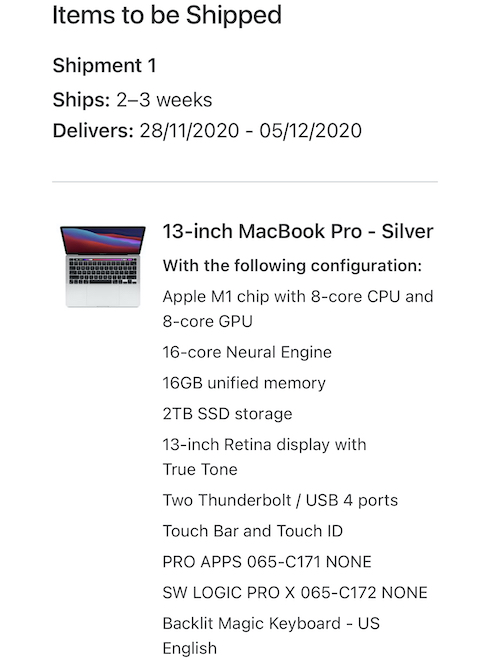
Task: Click the horizontal divider below delivery dates
Action: point(245,182)
